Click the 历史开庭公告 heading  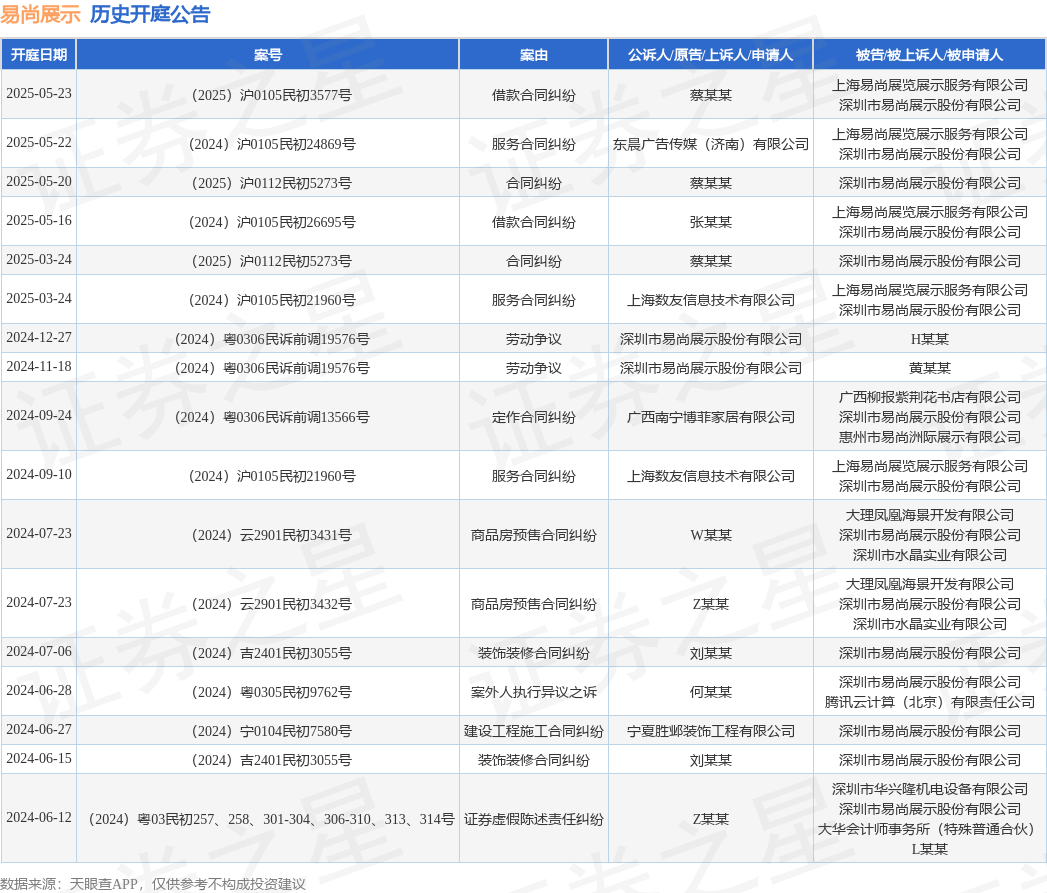150,14
